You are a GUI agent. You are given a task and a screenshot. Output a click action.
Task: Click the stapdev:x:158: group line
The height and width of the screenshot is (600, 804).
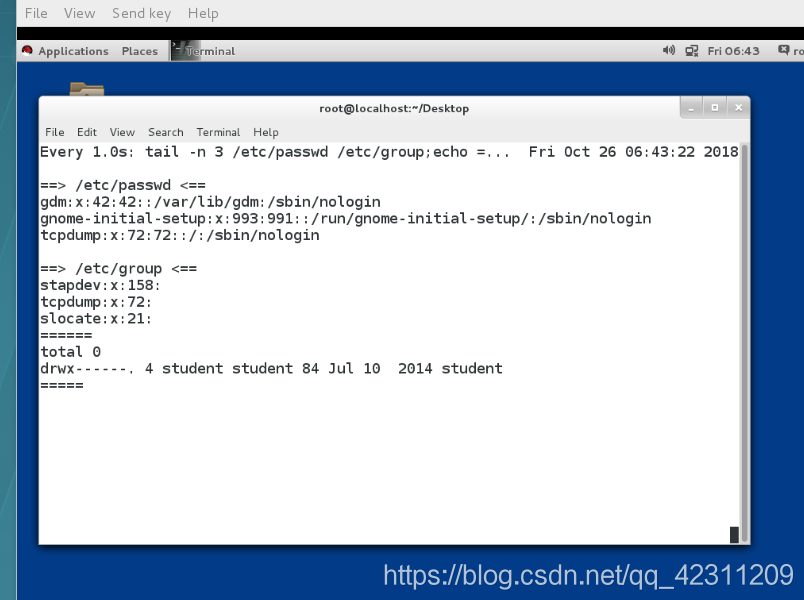click(x=100, y=285)
